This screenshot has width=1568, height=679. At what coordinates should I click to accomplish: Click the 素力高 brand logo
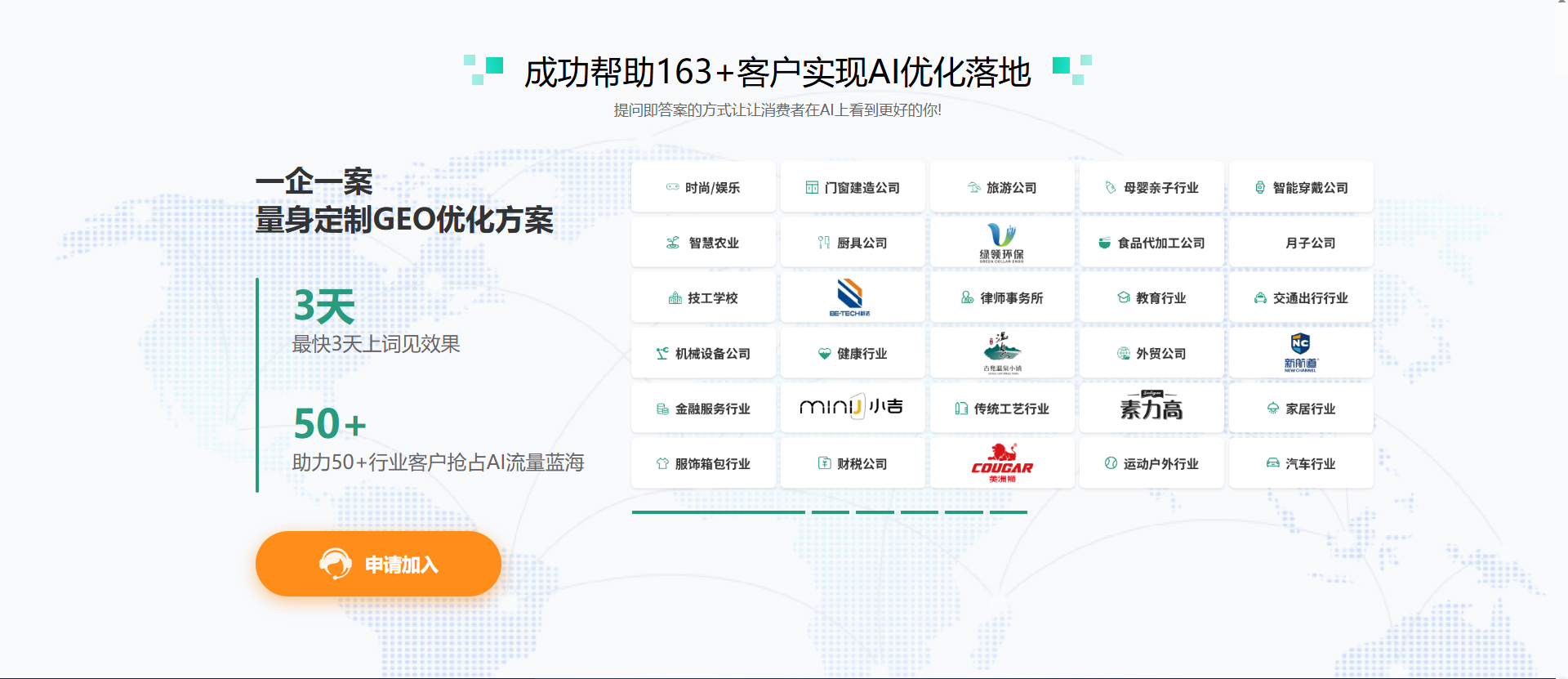click(1151, 407)
